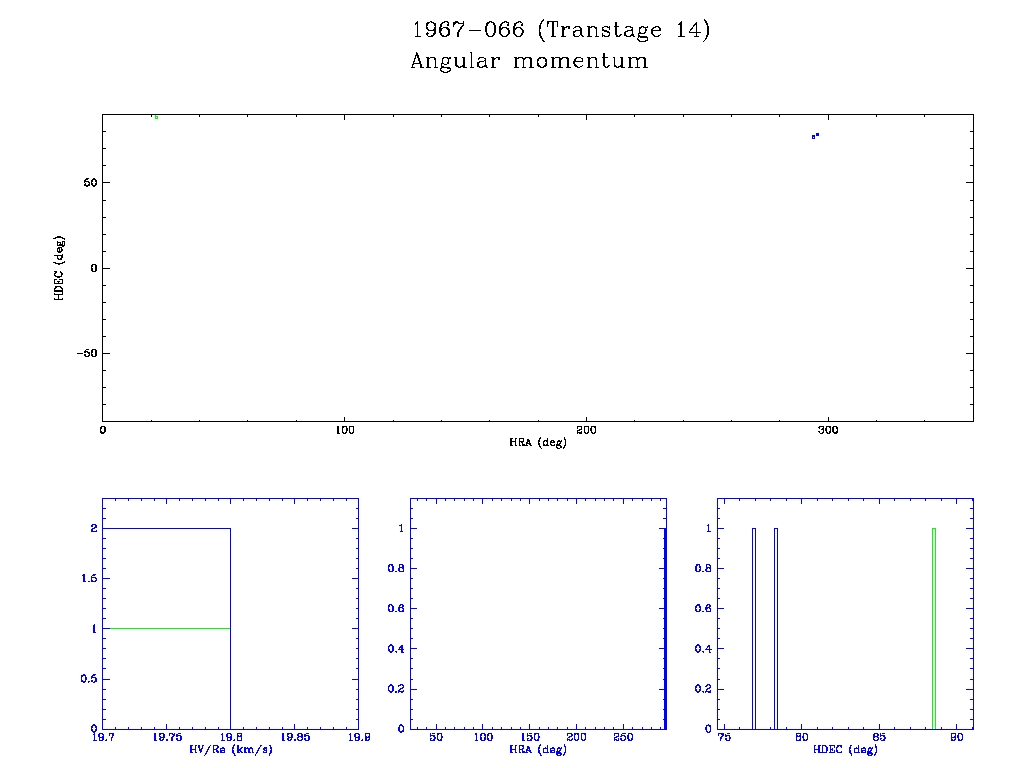This screenshot has width=1024, height=768.
Task: Select the green data point in the scatter plot
Action: click(x=156, y=117)
